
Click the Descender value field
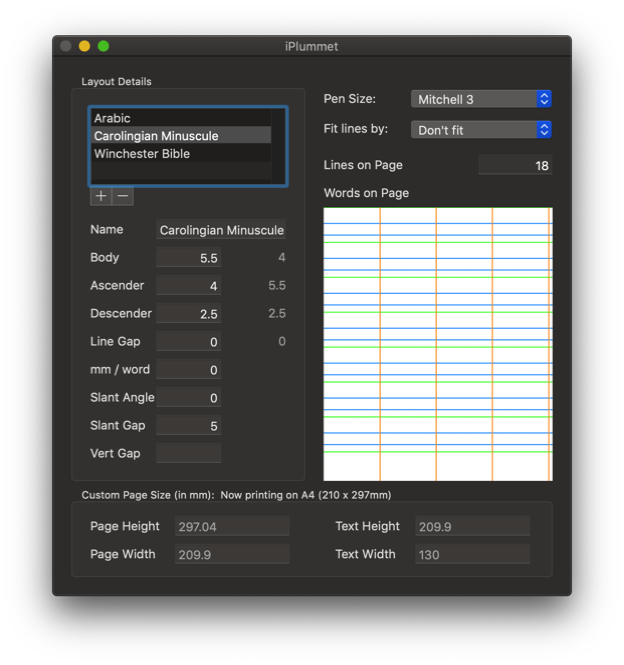point(188,314)
